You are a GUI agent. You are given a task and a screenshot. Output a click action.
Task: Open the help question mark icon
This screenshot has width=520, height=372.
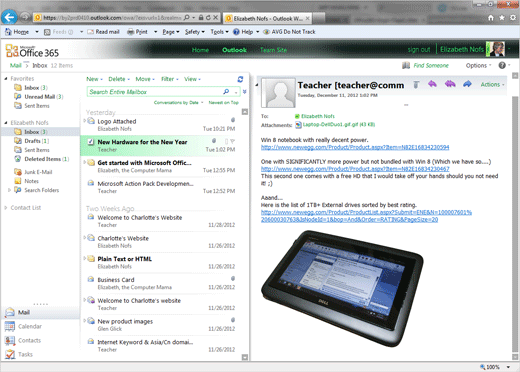tap(502, 65)
